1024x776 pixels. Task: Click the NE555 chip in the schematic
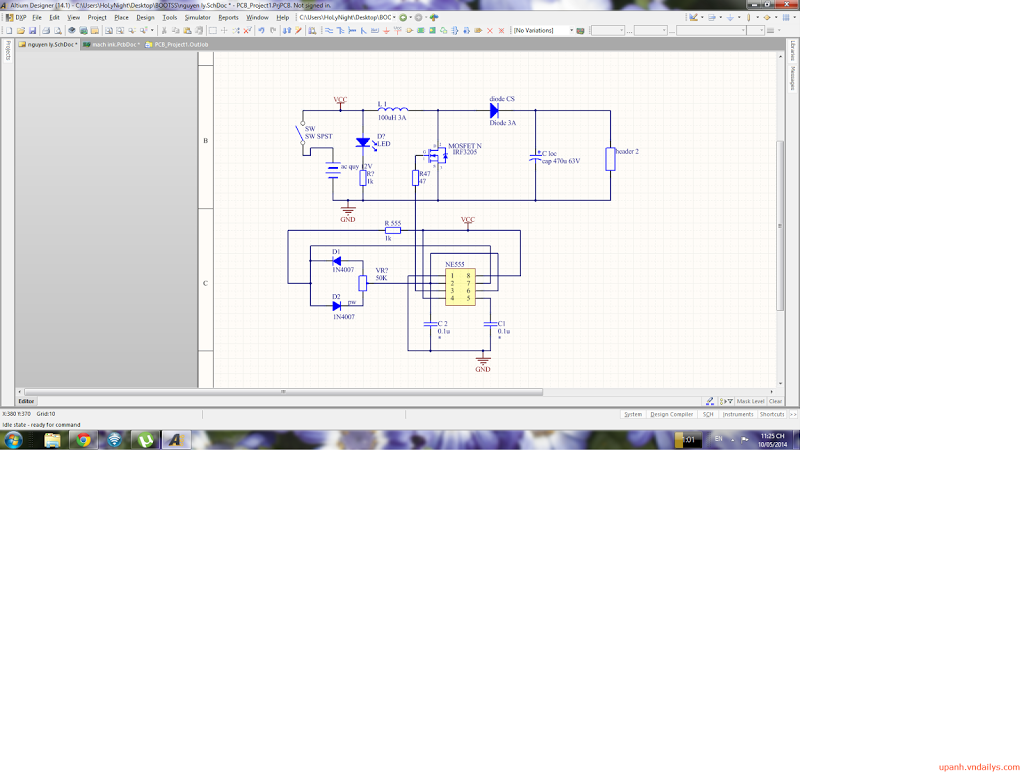pyautogui.click(x=460, y=287)
